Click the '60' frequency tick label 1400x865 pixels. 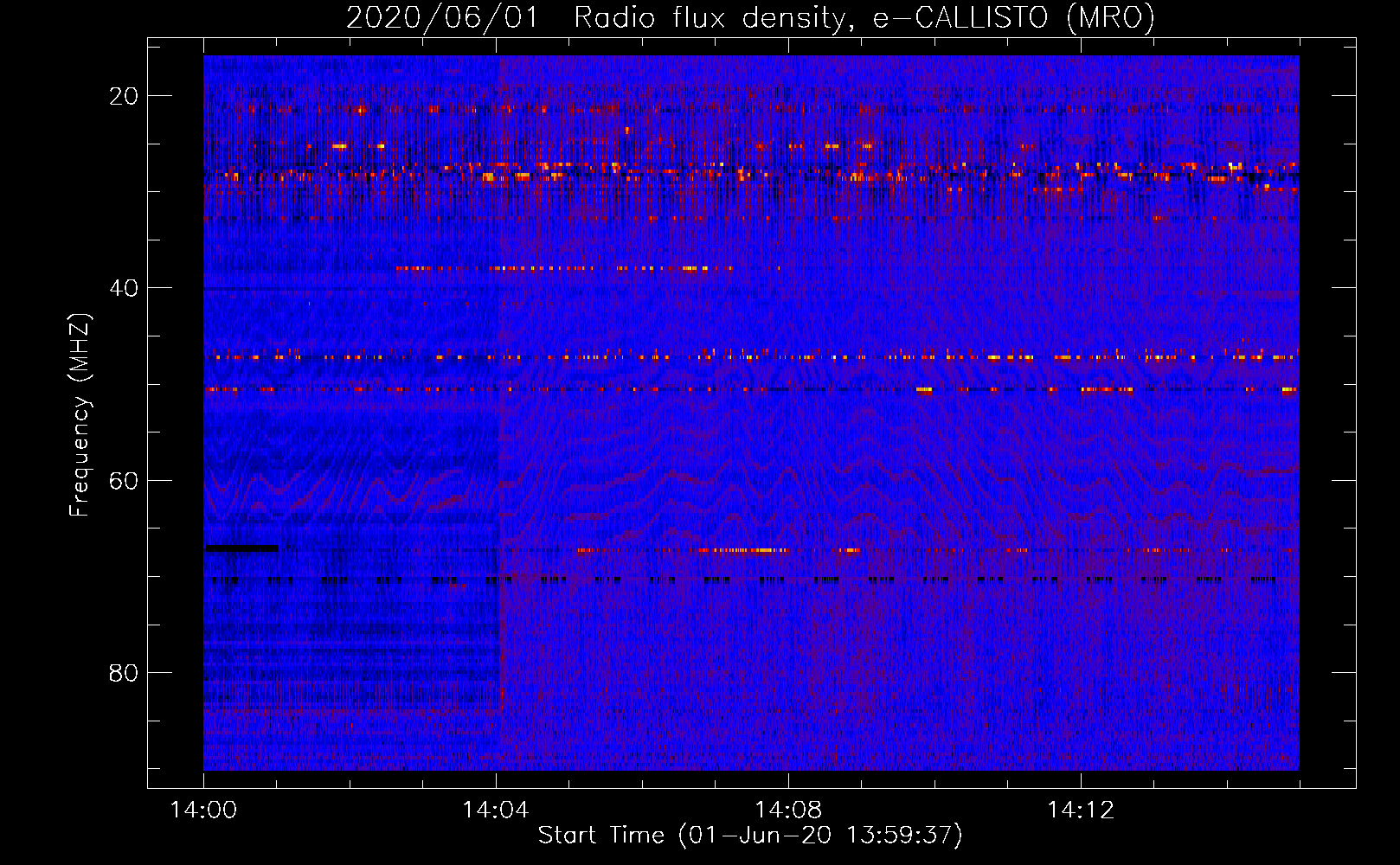coord(124,480)
